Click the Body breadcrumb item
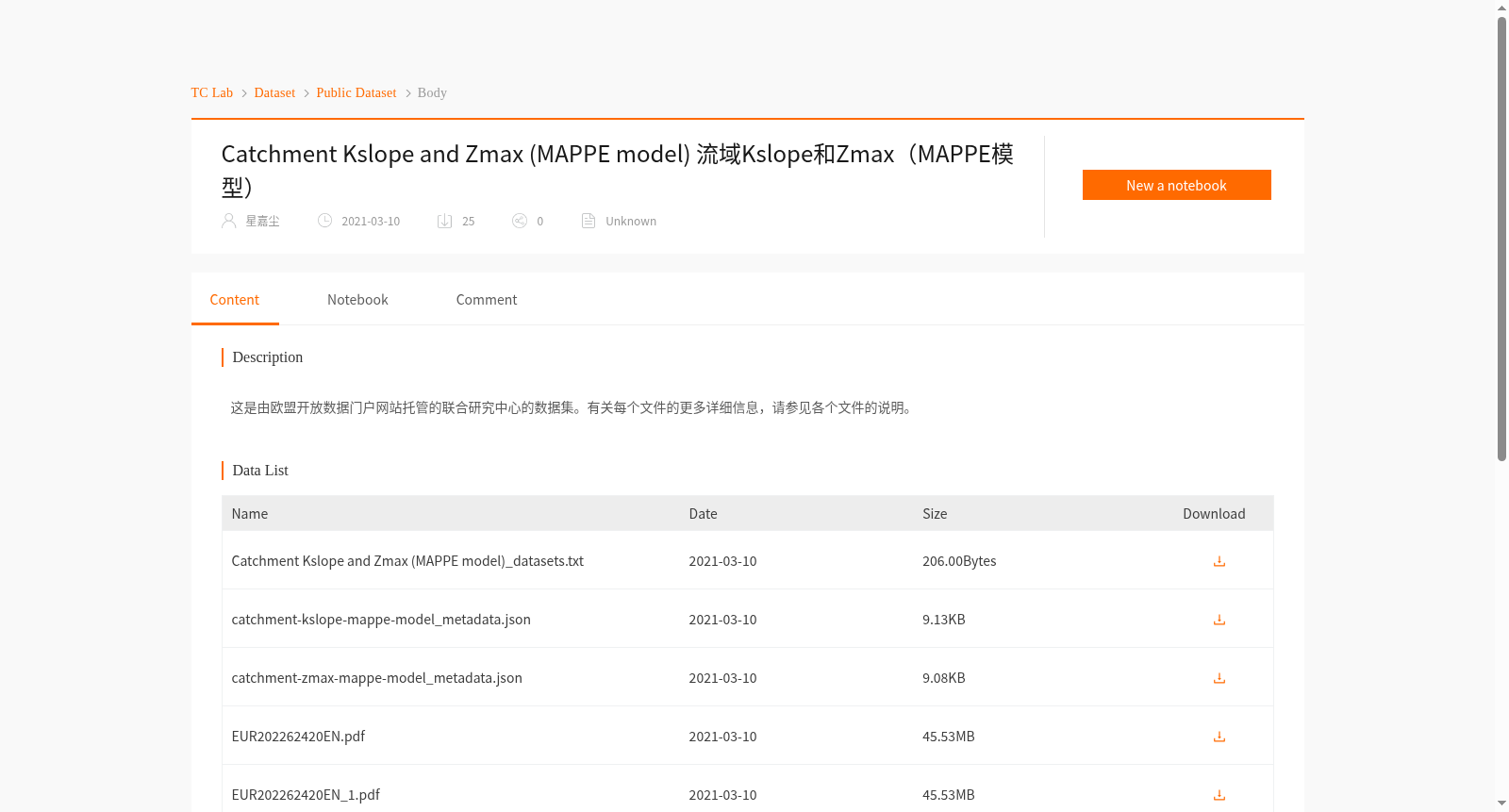 pyautogui.click(x=432, y=92)
